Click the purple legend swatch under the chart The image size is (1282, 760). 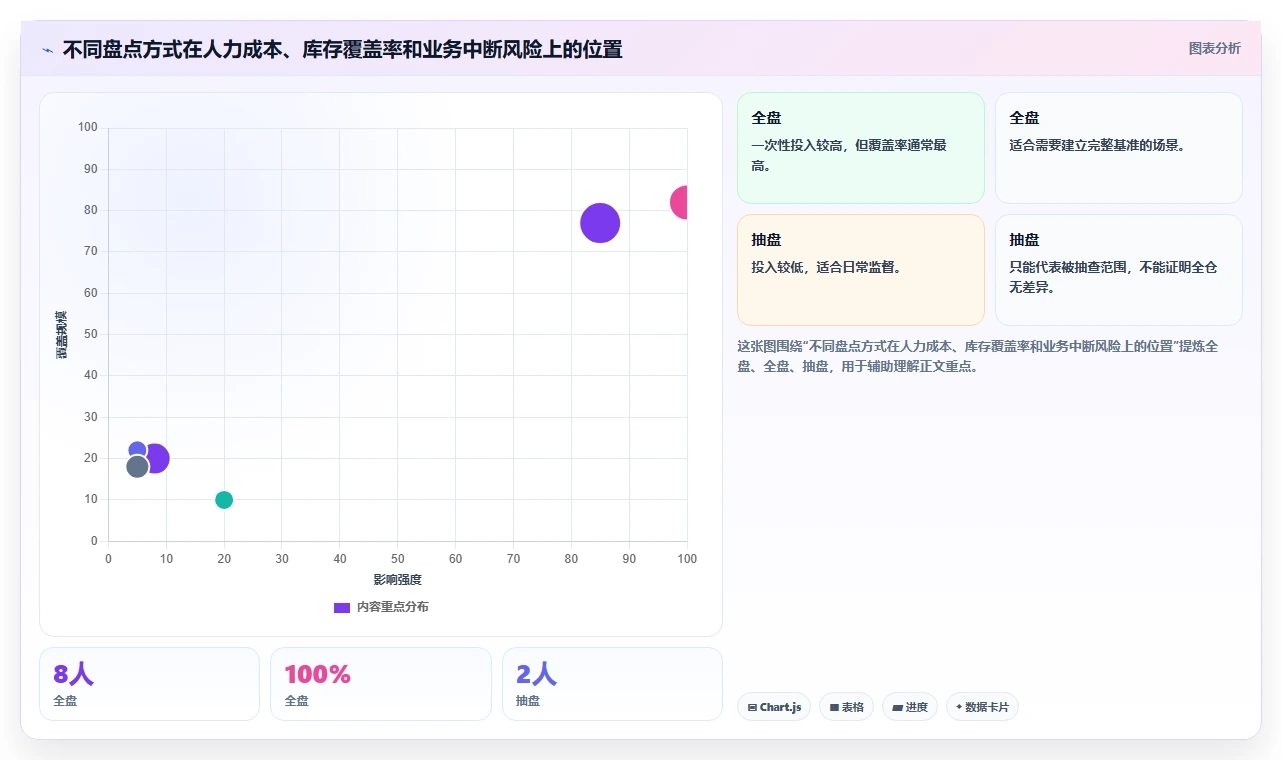pos(342,607)
